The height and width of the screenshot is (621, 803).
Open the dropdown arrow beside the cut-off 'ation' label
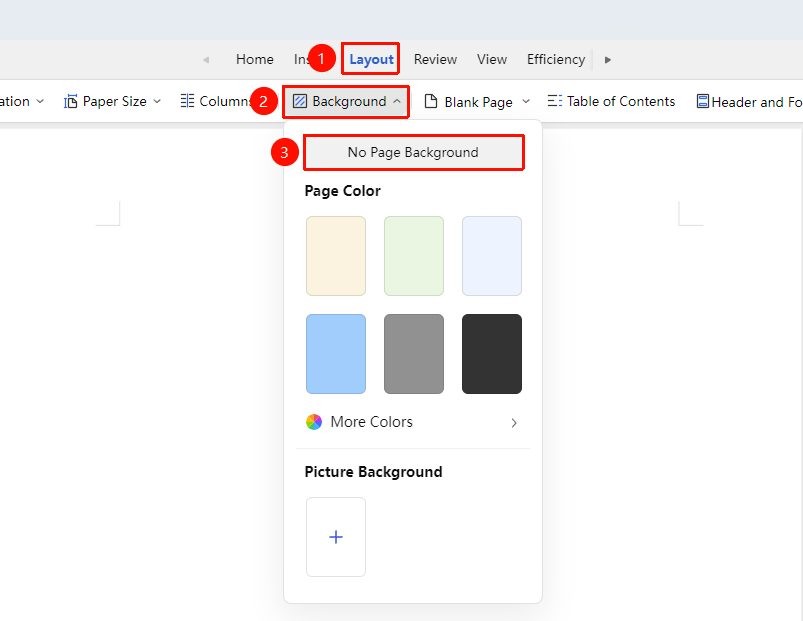pos(40,101)
